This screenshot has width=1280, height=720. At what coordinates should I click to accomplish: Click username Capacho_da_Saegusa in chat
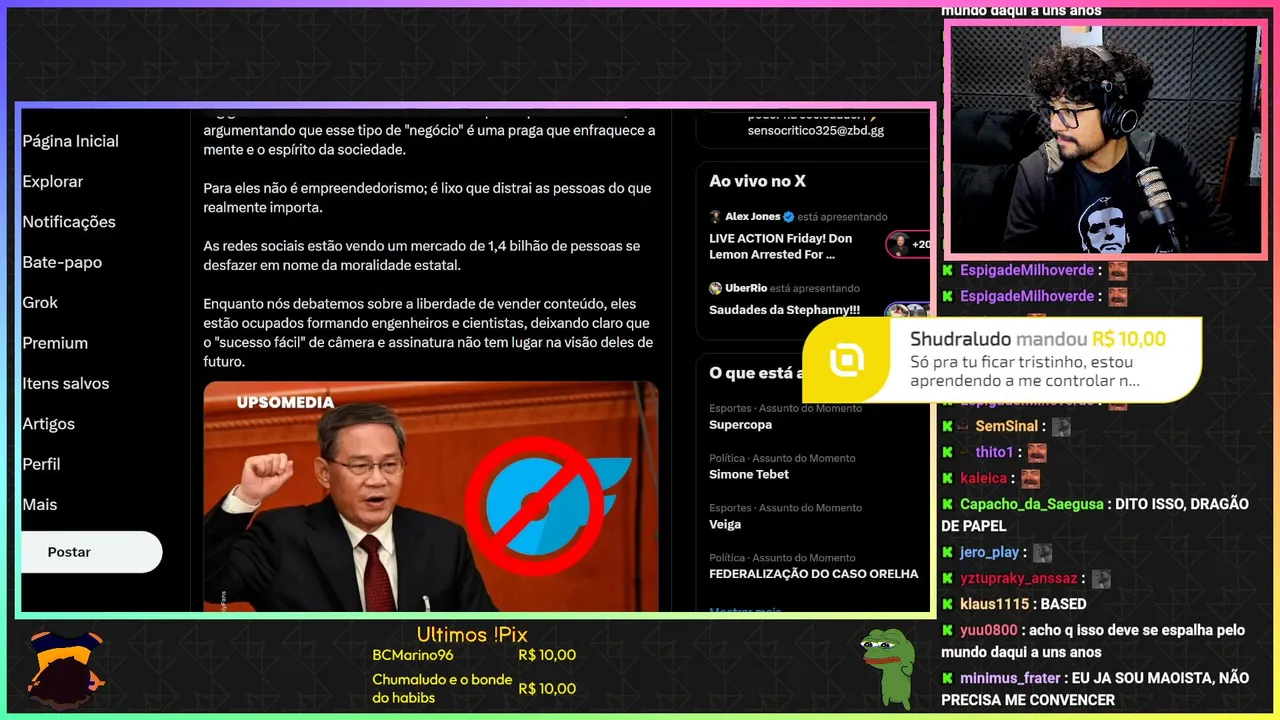[x=1032, y=504]
